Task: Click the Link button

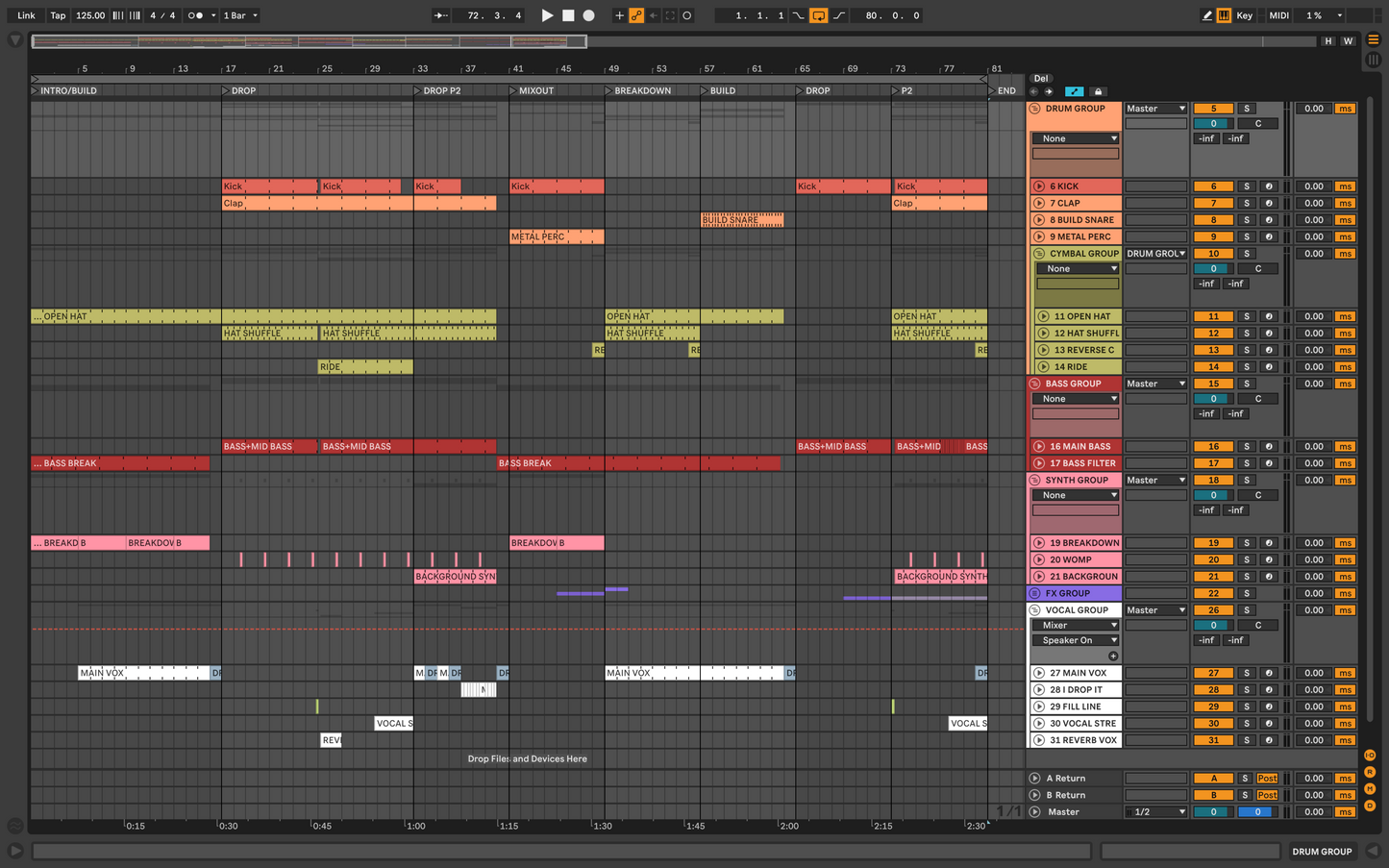Action: (x=26, y=15)
